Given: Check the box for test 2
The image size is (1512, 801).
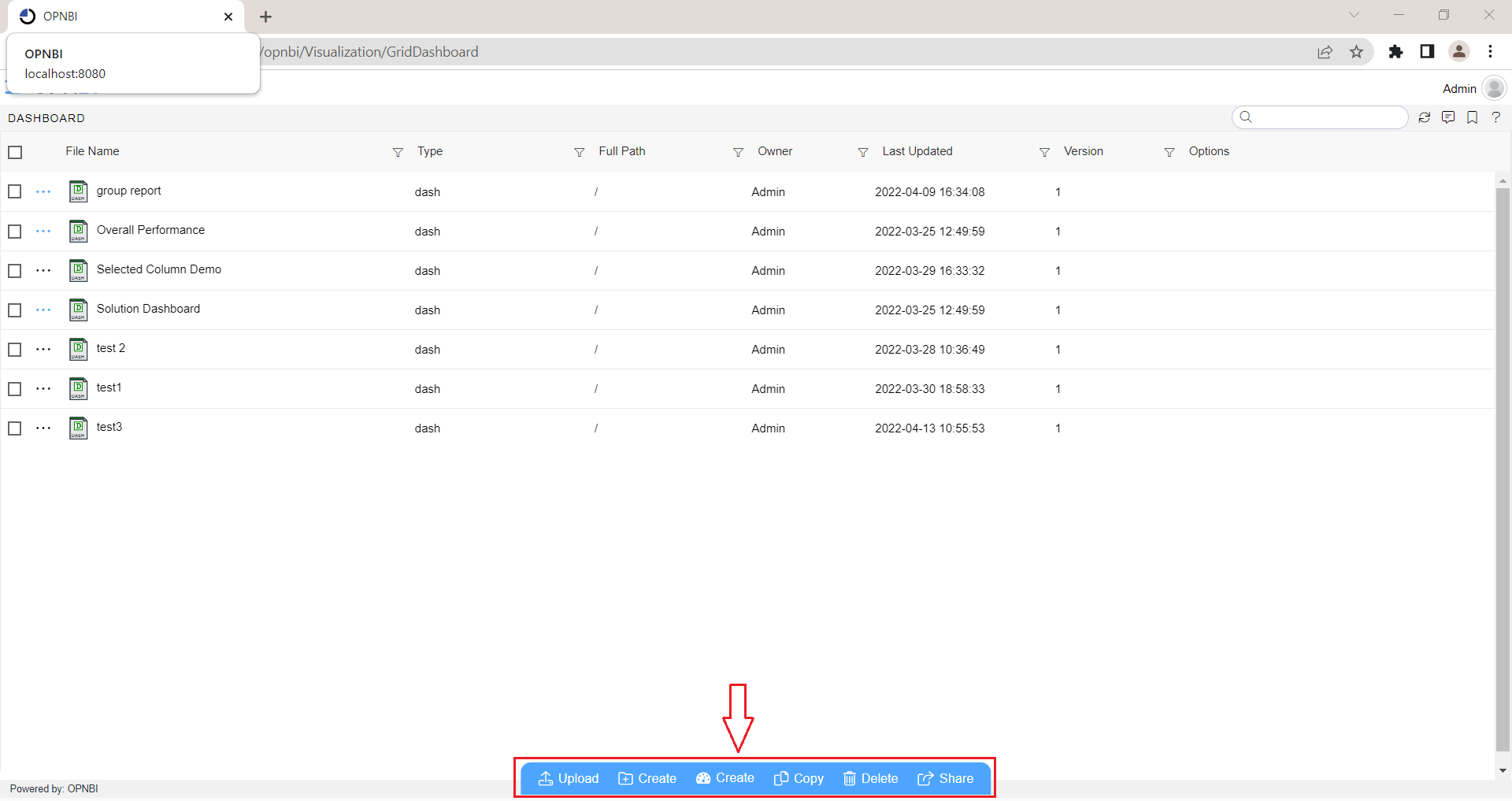Looking at the screenshot, I should pyautogui.click(x=15, y=349).
